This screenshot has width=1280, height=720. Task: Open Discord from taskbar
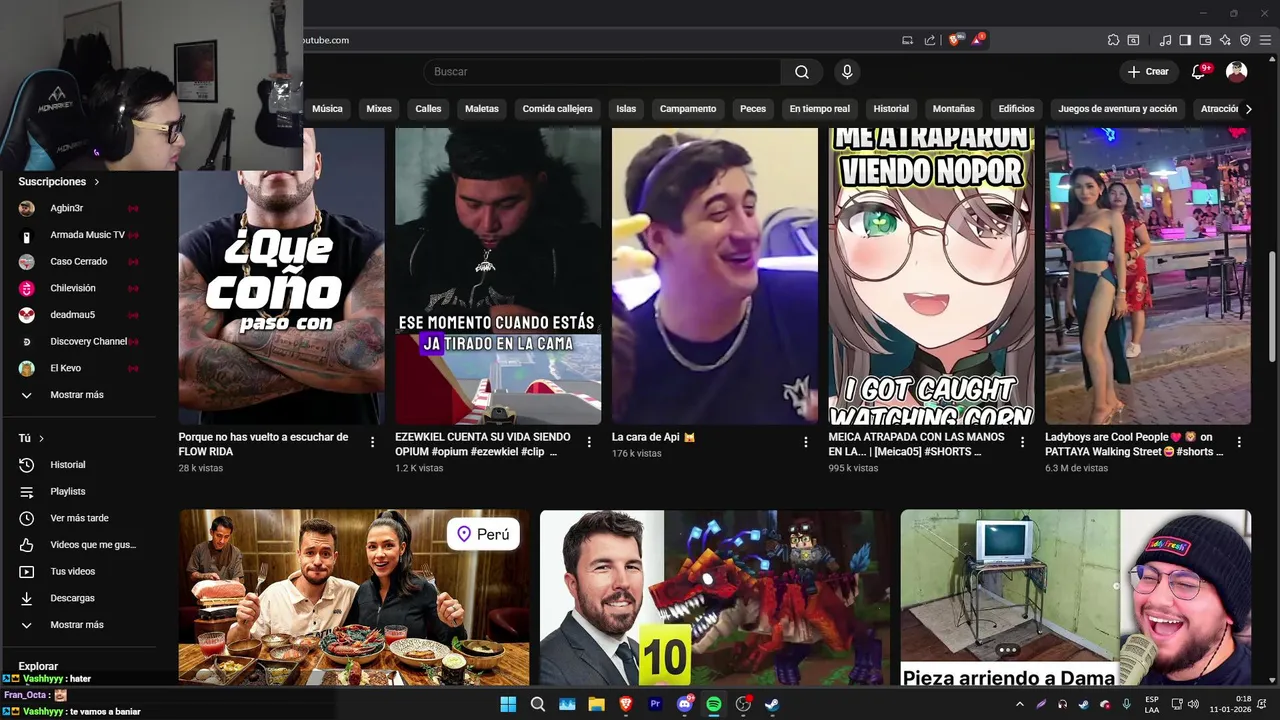(685, 704)
